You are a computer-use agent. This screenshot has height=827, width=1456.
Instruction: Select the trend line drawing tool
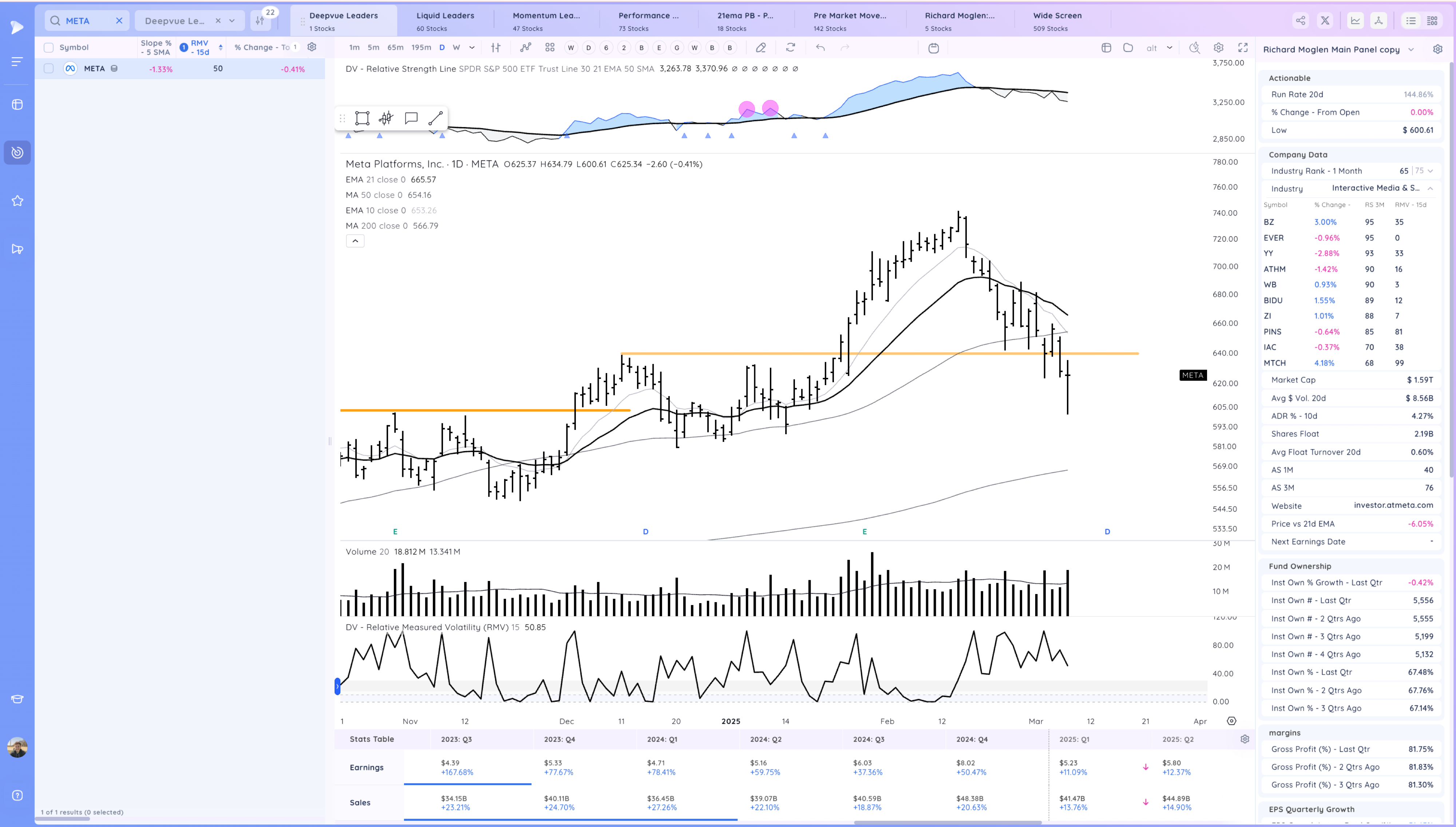pyautogui.click(x=436, y=118)
